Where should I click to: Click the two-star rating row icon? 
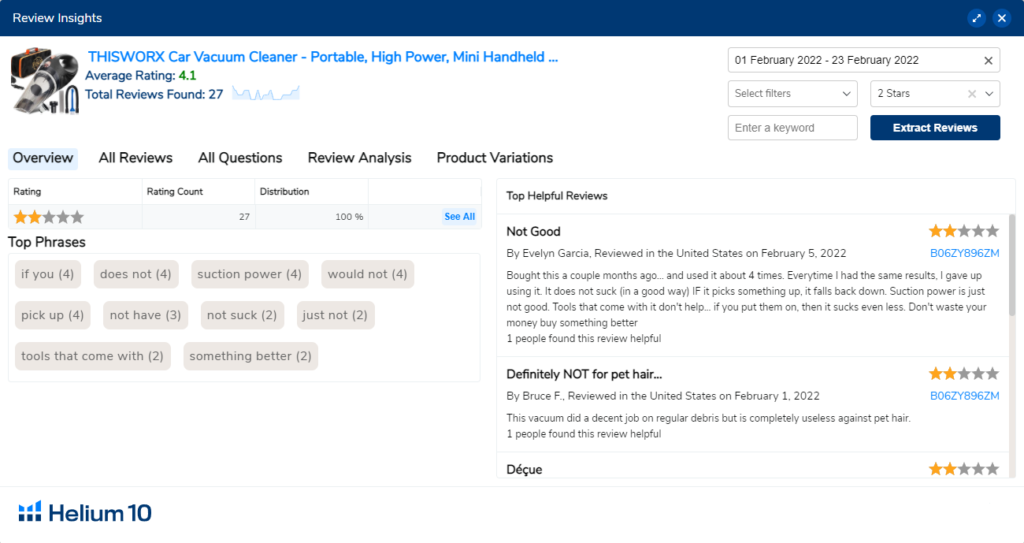[48, 217]
